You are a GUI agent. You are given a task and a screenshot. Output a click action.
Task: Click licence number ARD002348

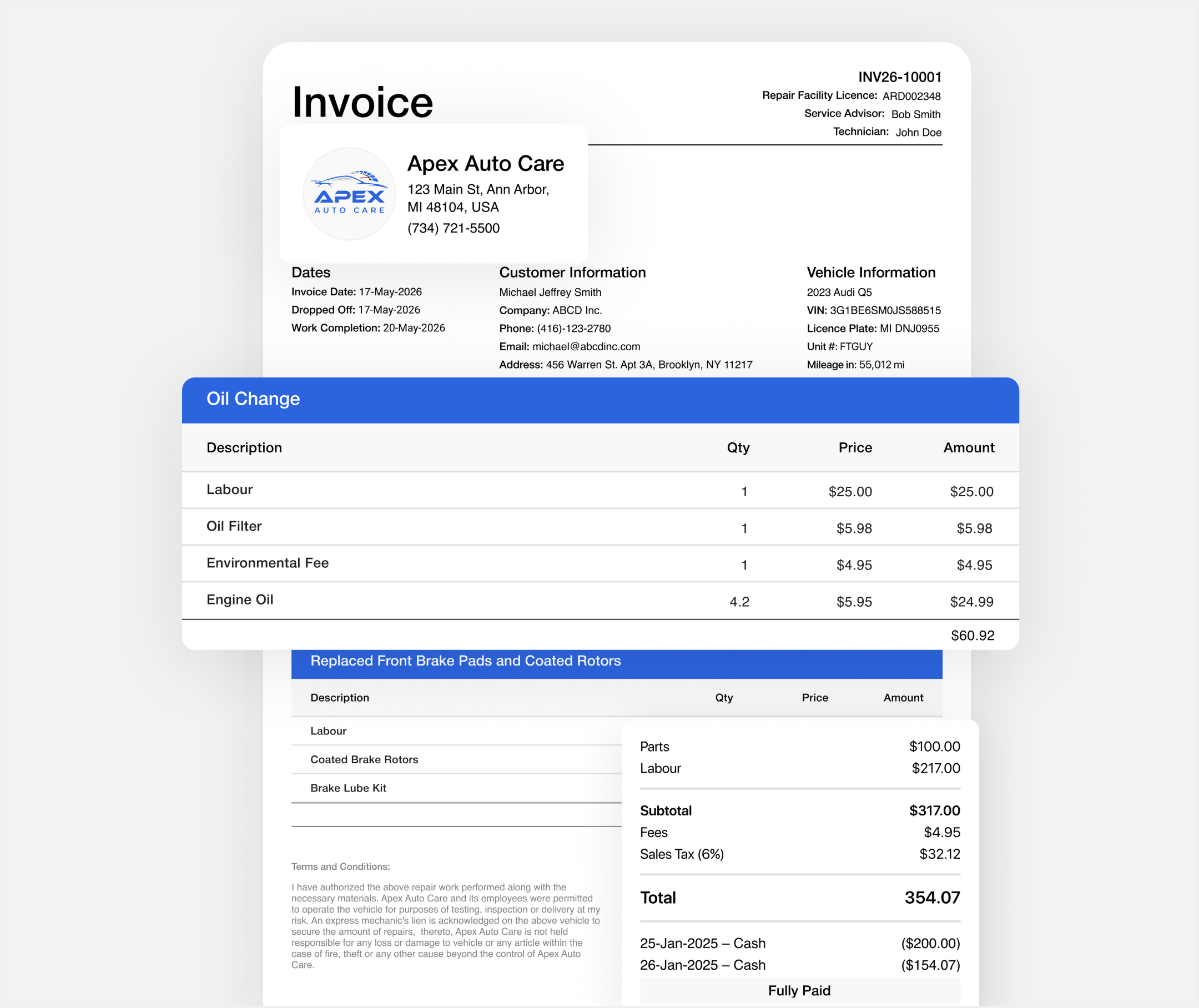pos(911,96)
